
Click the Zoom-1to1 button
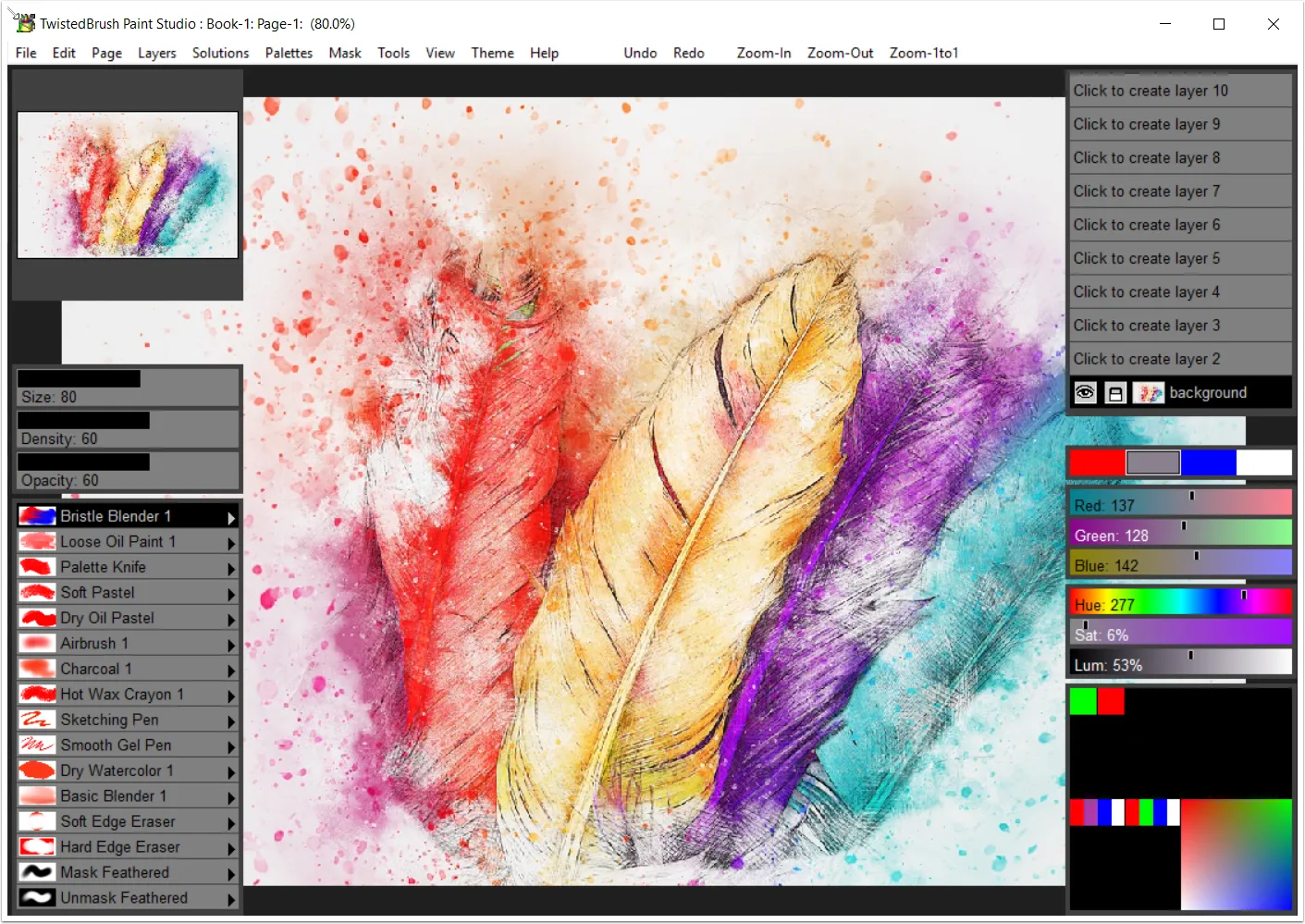coord(922,53)
